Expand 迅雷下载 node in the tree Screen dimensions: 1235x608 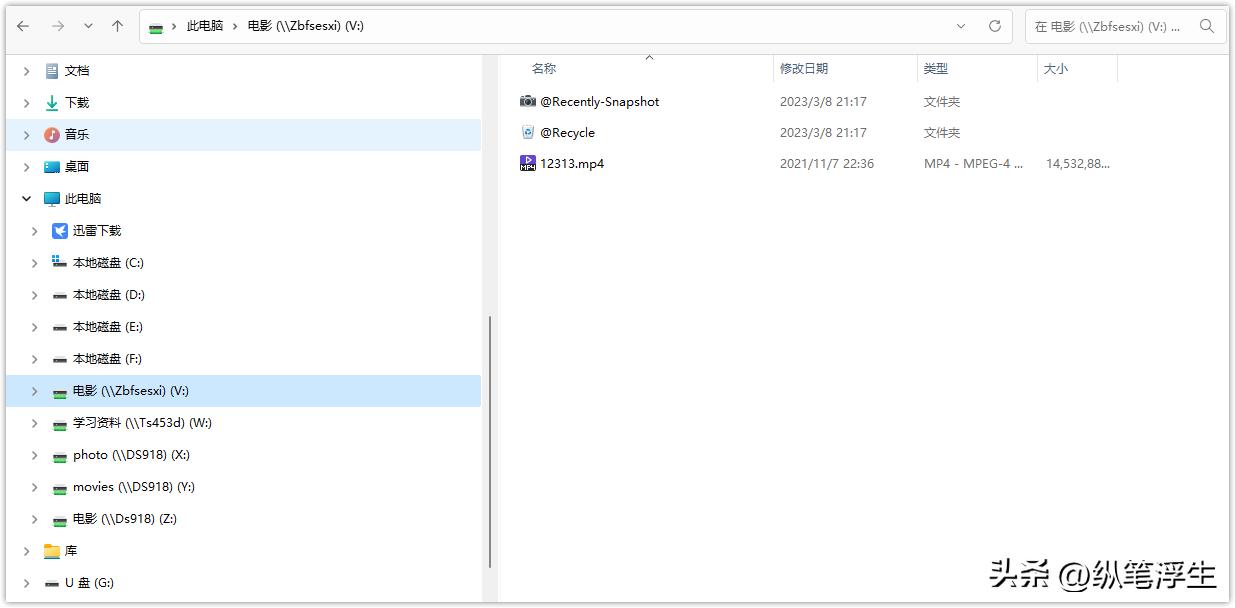click(x=35, y=231)
